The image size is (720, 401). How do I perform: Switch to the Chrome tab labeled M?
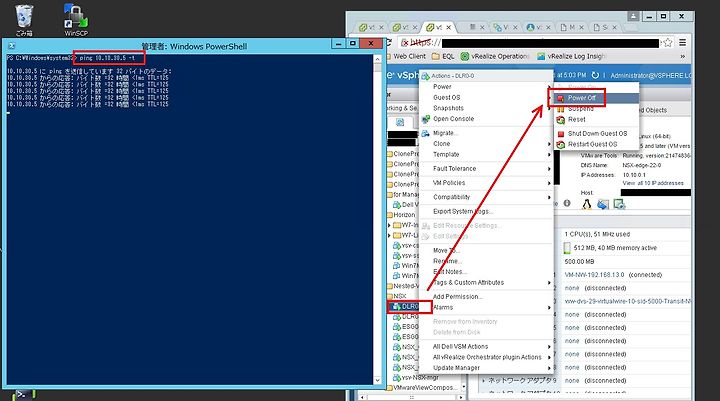(x=572, y=27)
